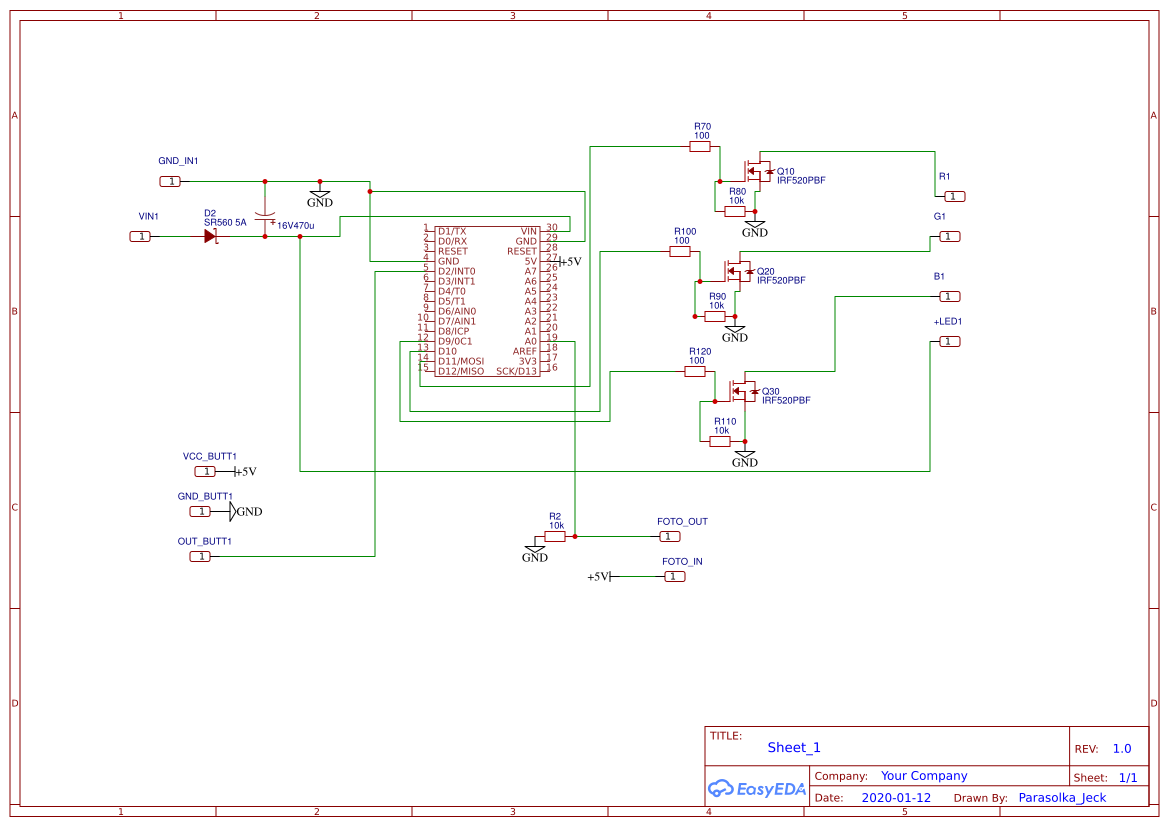Select the diode D2 SR560 symbol
Image resolution: width=1169 pixels, height=827 pixels.
pos(210,236)
